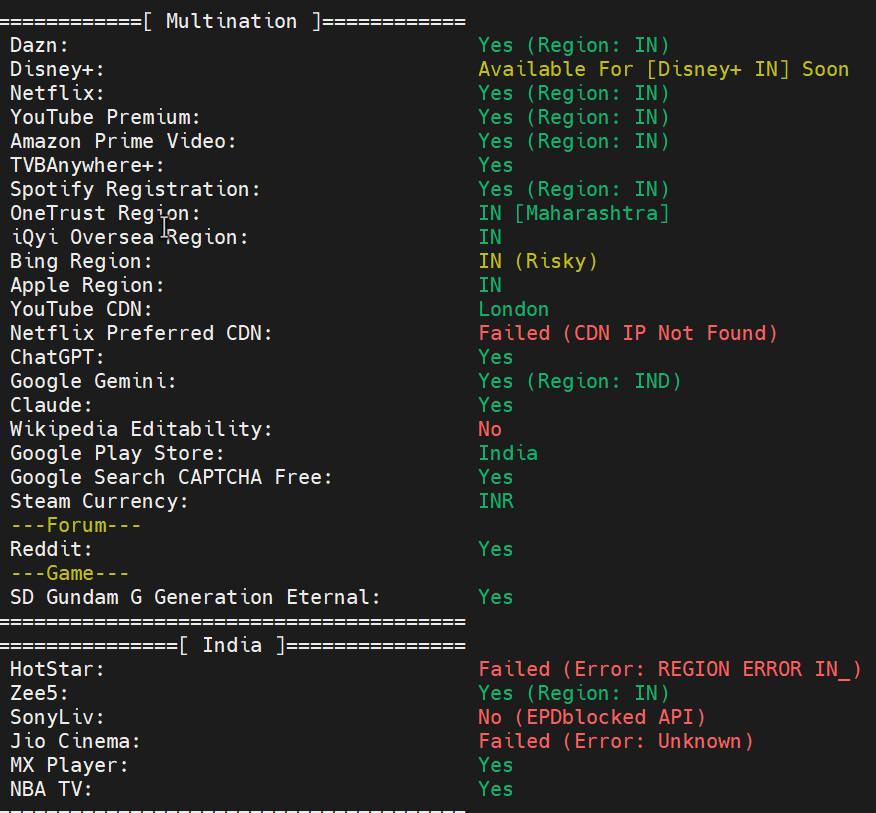Click the "No (EPDblocked API)" SonyLiv result
Image resolution: width=876 pixels, height=813 pixels.
tap(591, 717)
